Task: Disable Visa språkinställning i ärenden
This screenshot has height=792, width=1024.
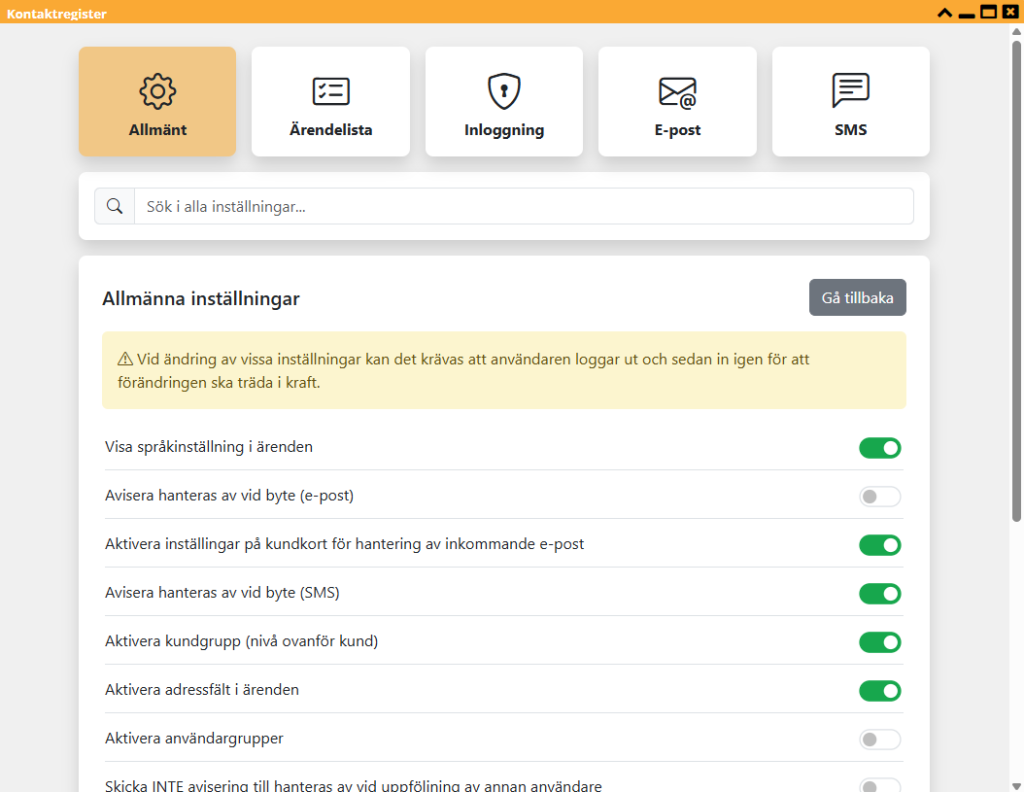Action: (x=880, y=448)
